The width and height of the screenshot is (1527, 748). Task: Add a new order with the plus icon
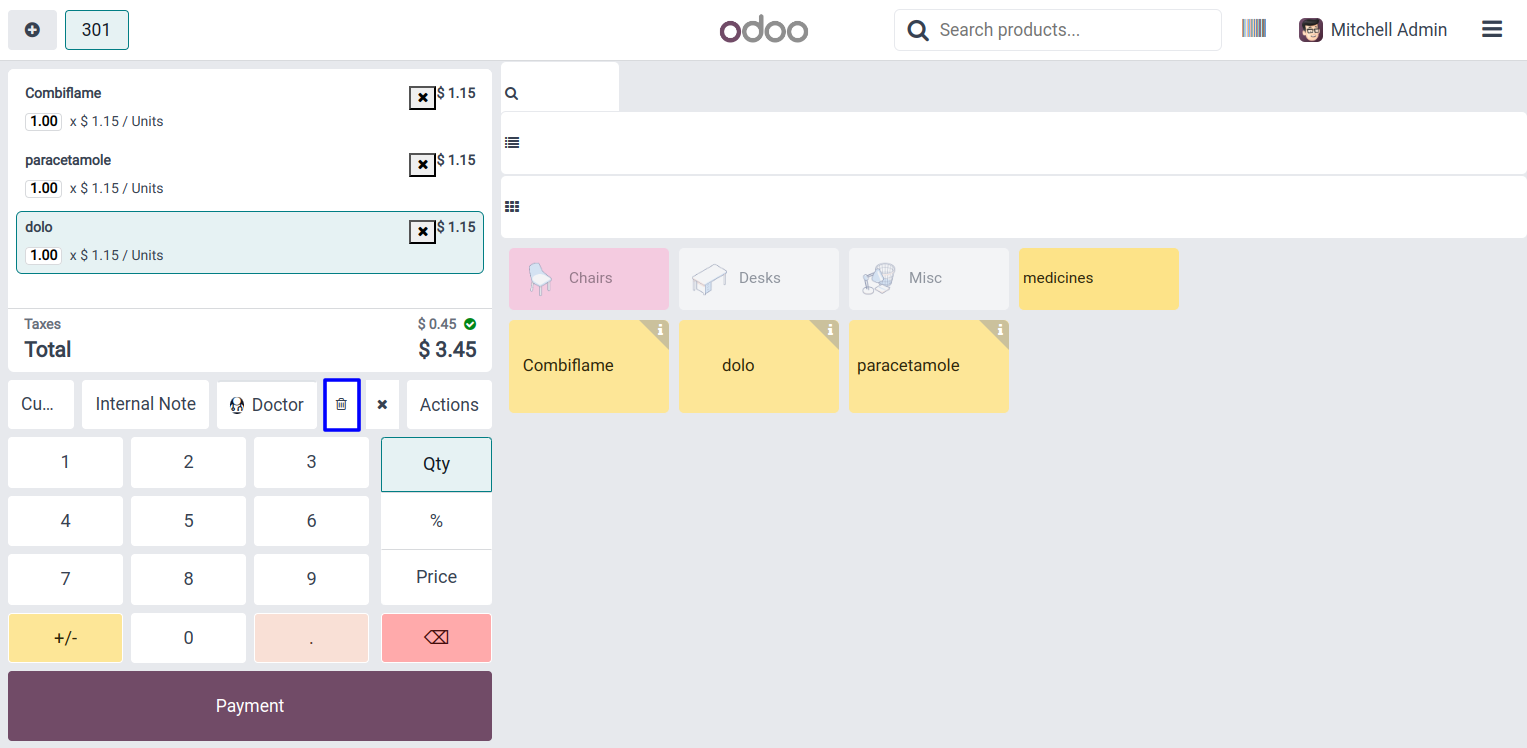tap(32, 30)
